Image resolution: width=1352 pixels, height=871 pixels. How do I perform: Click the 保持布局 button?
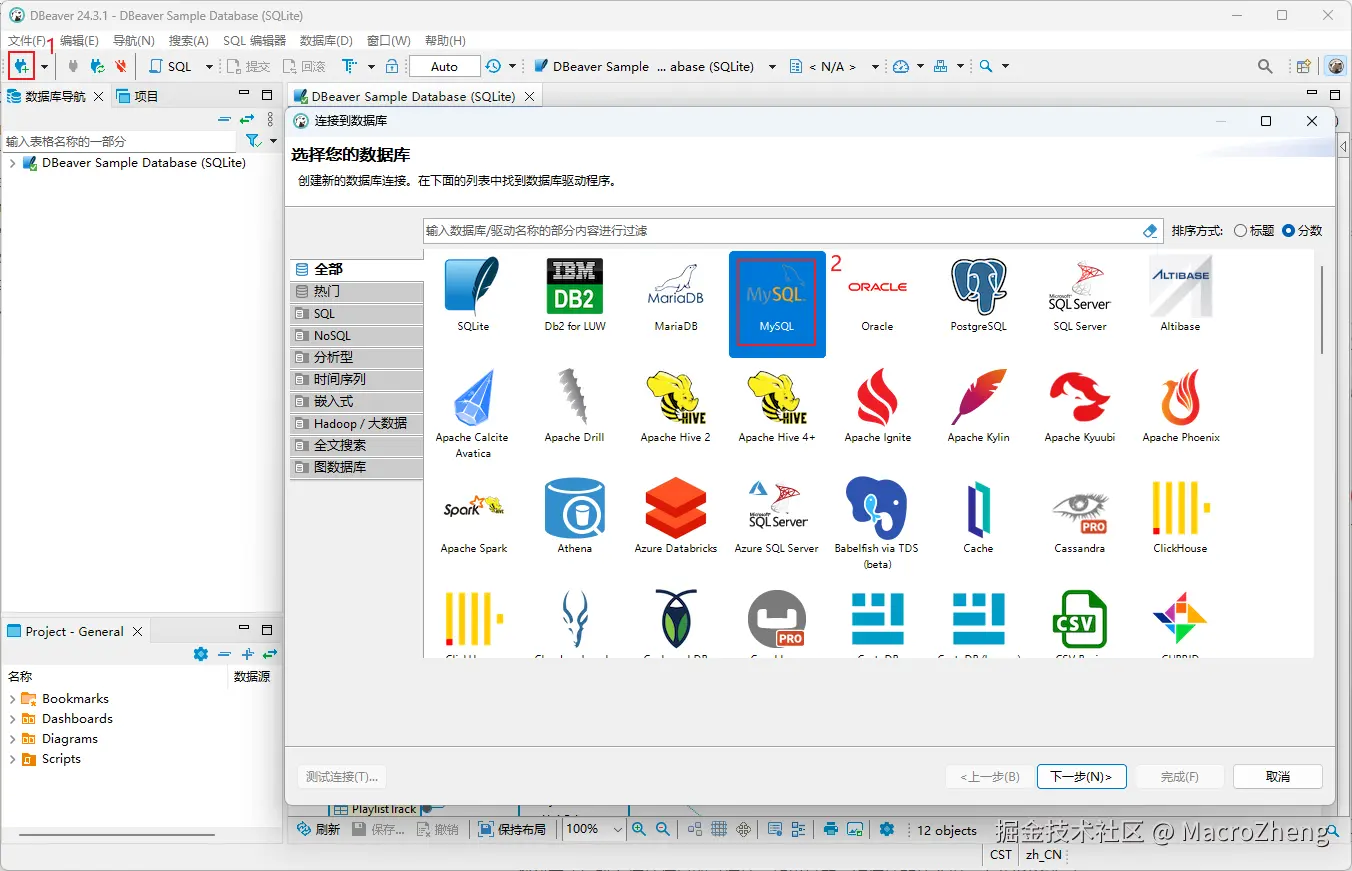(512, 829)
